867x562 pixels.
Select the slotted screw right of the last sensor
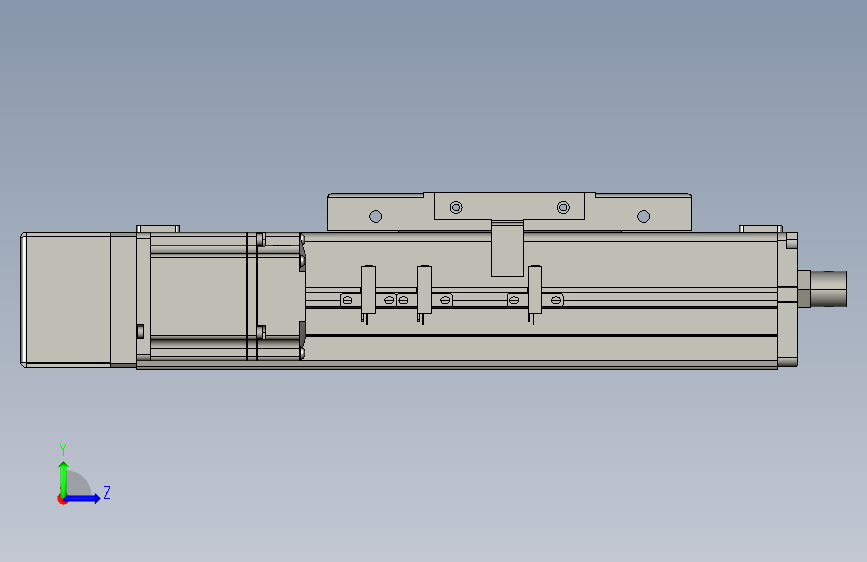(556, 300)
